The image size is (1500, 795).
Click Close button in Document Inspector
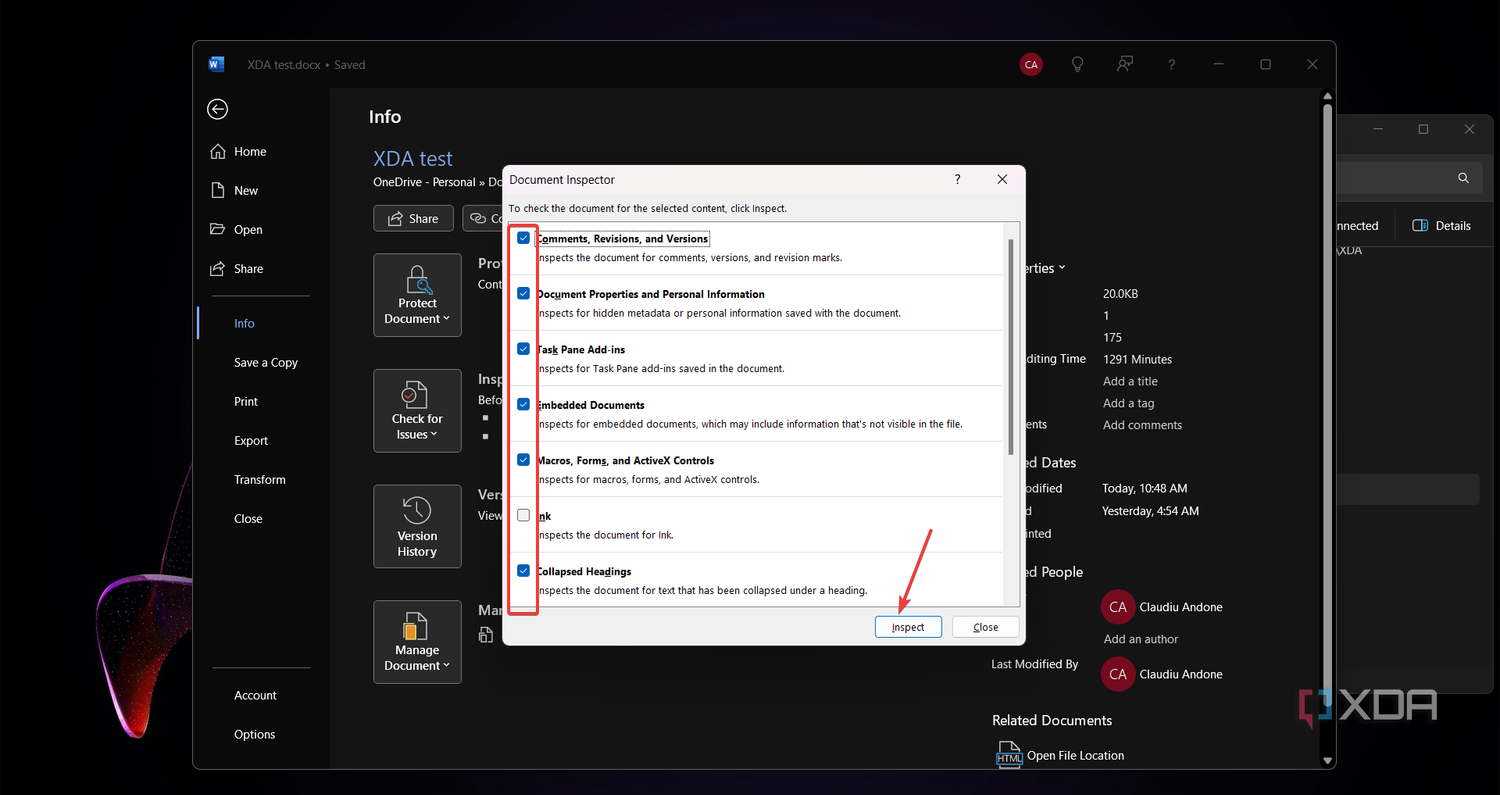coord(985,627)
